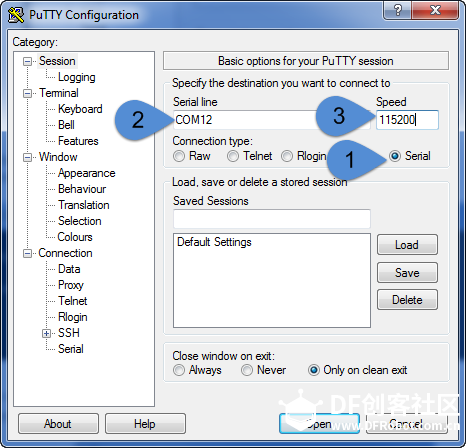Click the Cancel button
Viewport: 466px width, 448px height.
click(x=406, y=424)
